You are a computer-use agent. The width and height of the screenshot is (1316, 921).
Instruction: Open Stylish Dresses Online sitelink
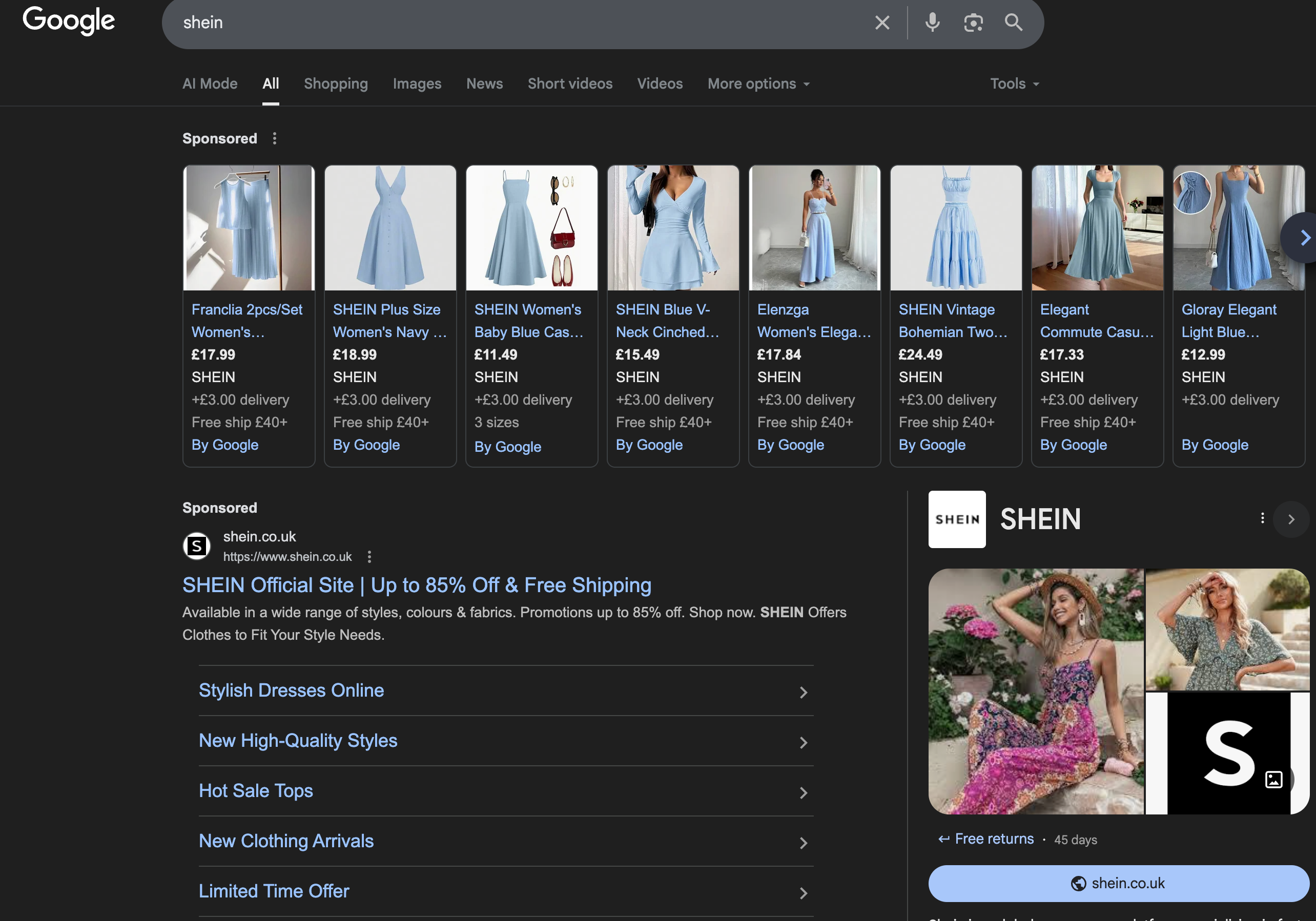coord(291,690)
